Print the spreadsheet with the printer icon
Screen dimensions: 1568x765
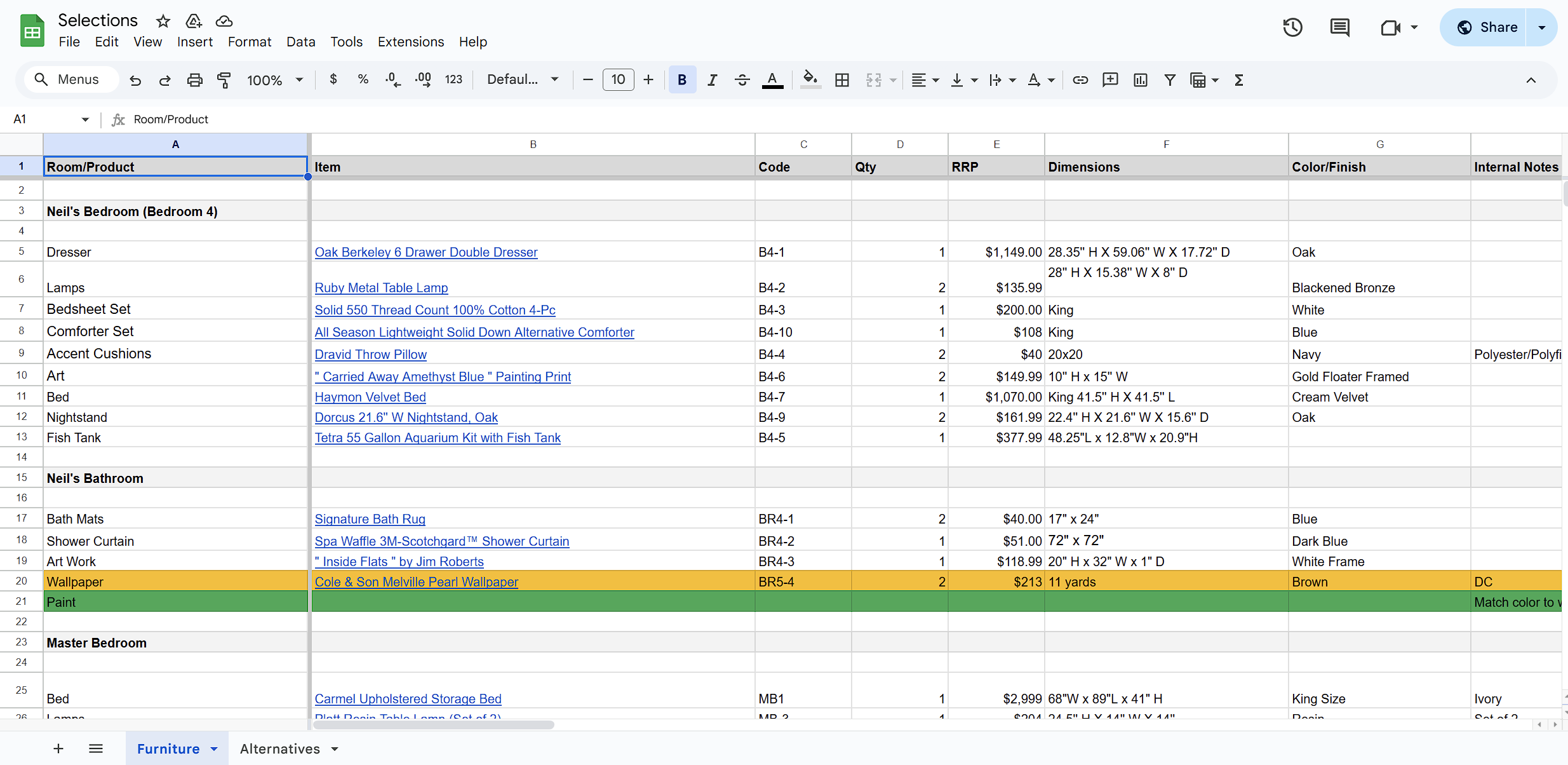[194, 80]
